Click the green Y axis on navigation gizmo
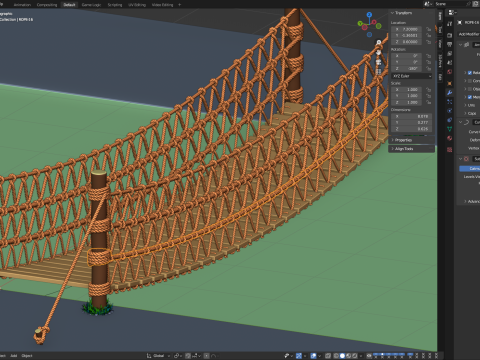 [360, 23]
